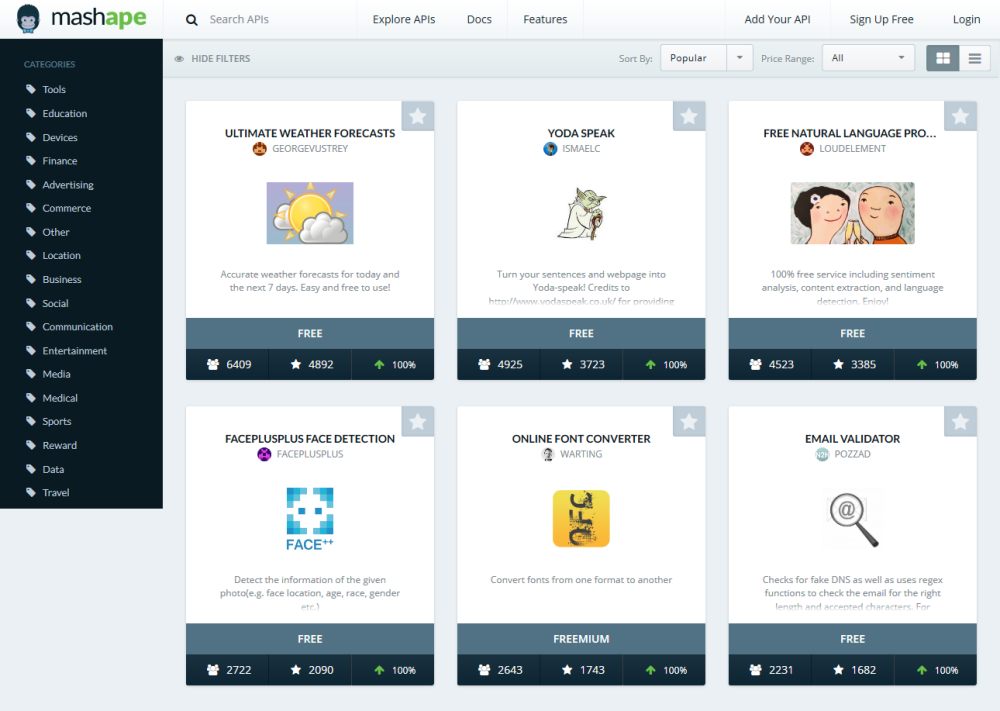Open FacePlusPlus Face Detection title
Viewport: 1000px width, 711px height.
point(310,439)
